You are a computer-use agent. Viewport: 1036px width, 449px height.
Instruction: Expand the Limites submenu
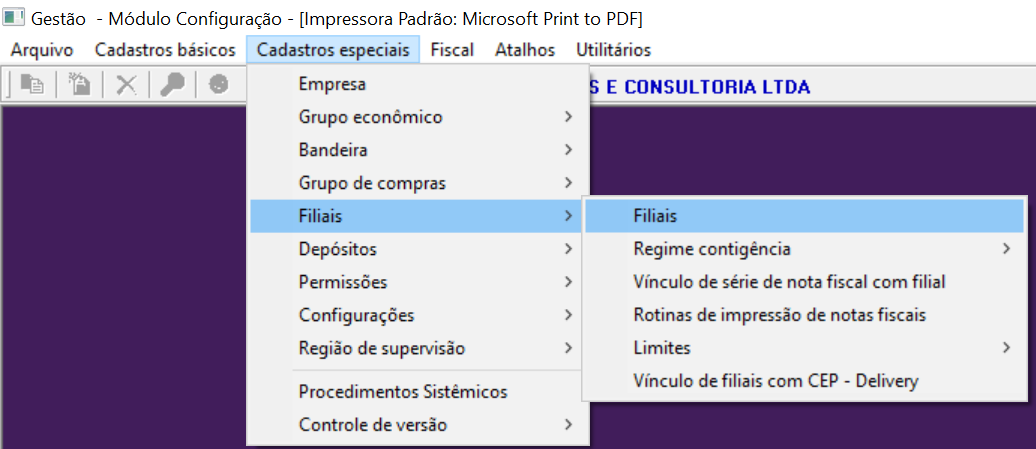662,348
